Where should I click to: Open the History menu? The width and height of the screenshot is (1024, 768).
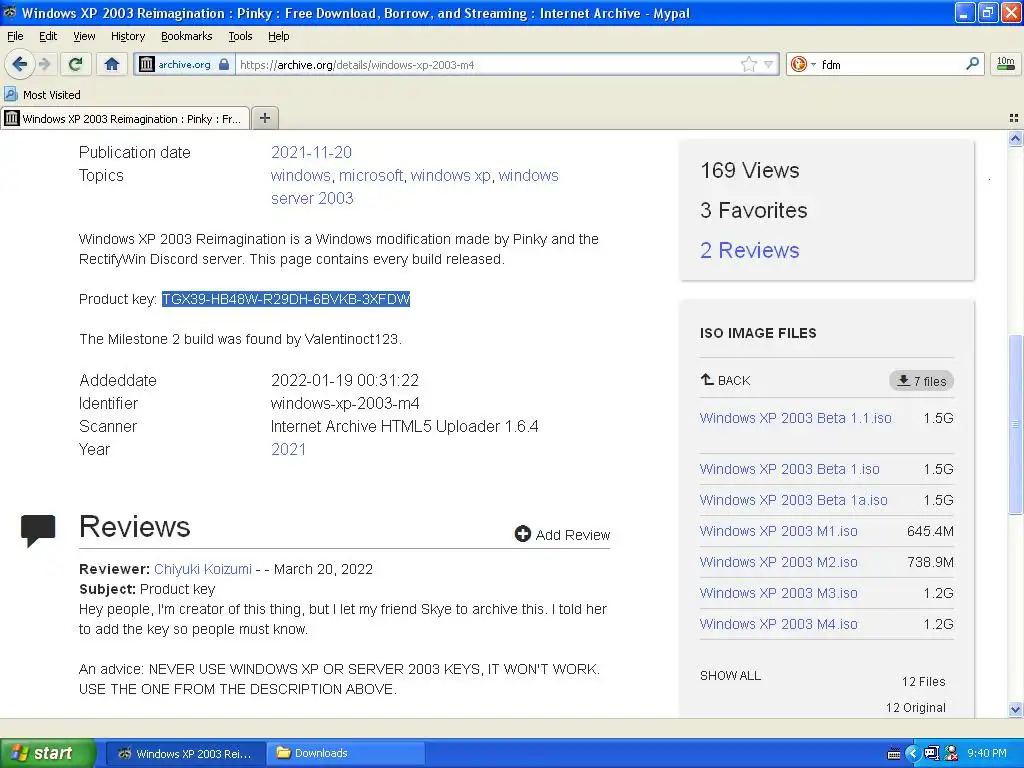click(127, 36)
